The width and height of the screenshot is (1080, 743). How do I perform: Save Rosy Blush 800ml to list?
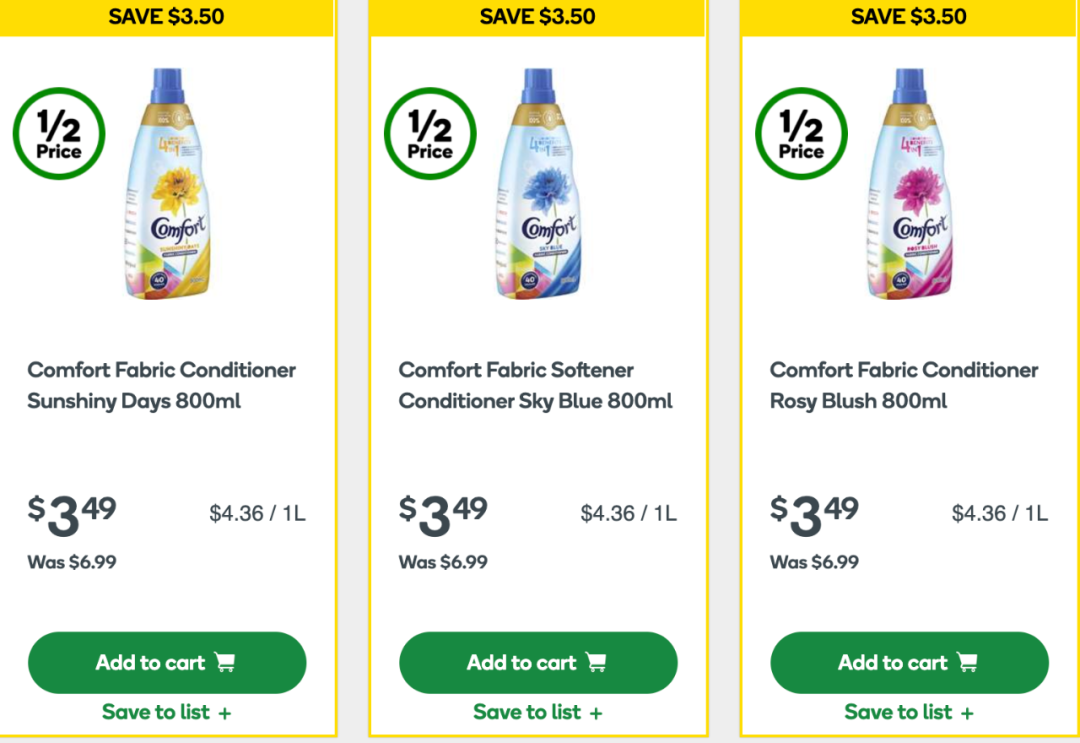909,712
